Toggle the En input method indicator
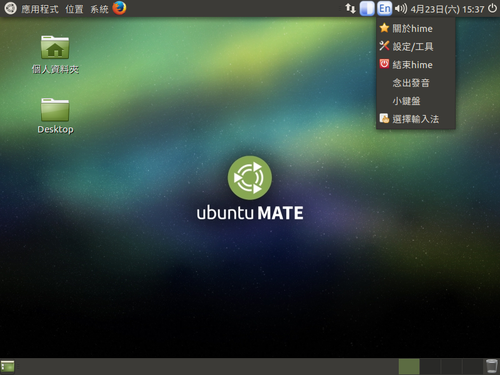Image resolution: width=500 pixels, height=375 pixels. click(385, 9)
